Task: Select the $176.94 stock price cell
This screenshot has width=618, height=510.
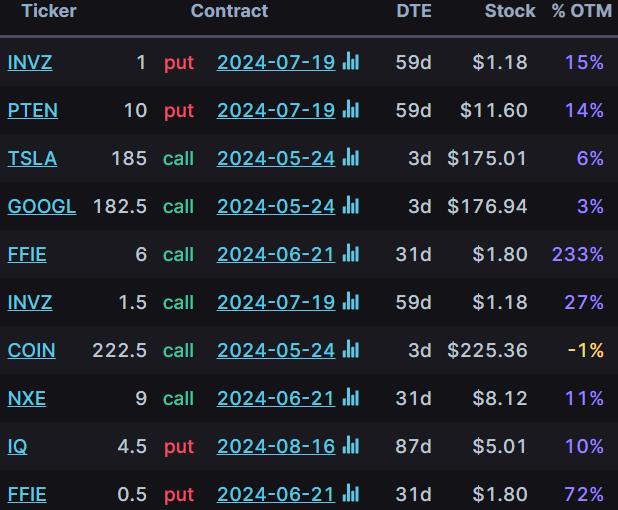Action: pyautogui.click(x=487, y=207)
